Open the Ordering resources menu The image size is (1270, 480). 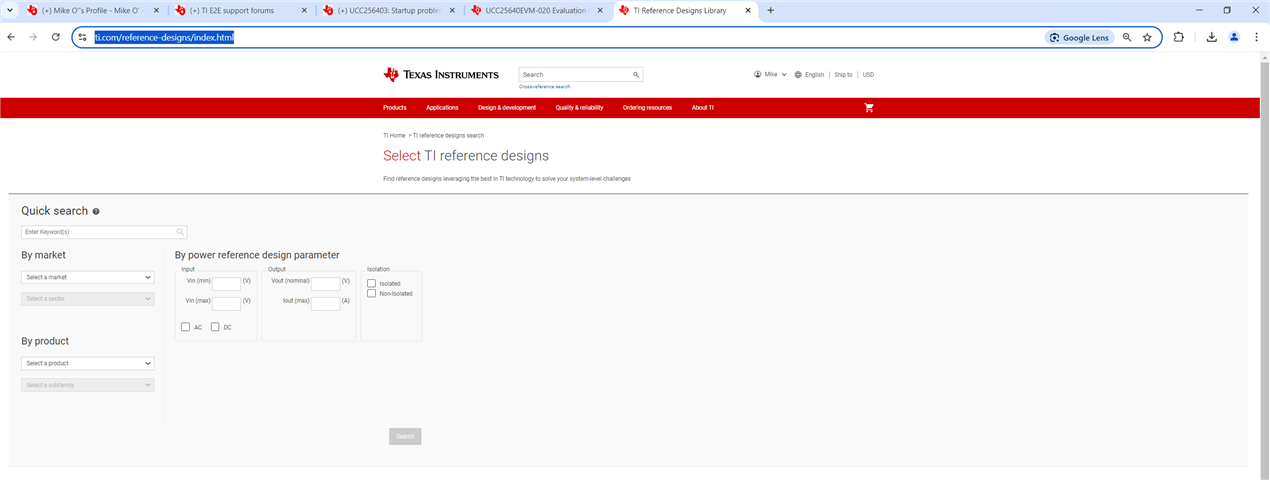point(647,107)
